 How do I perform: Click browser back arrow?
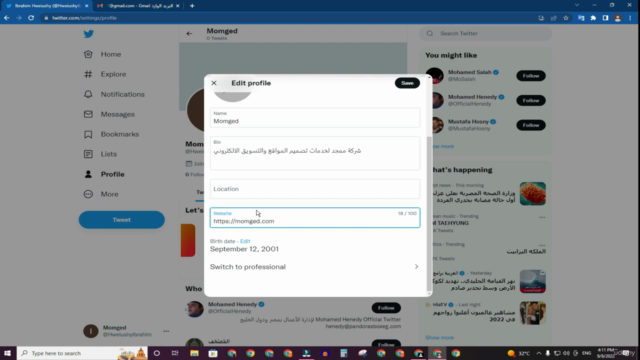click(7, 18)
